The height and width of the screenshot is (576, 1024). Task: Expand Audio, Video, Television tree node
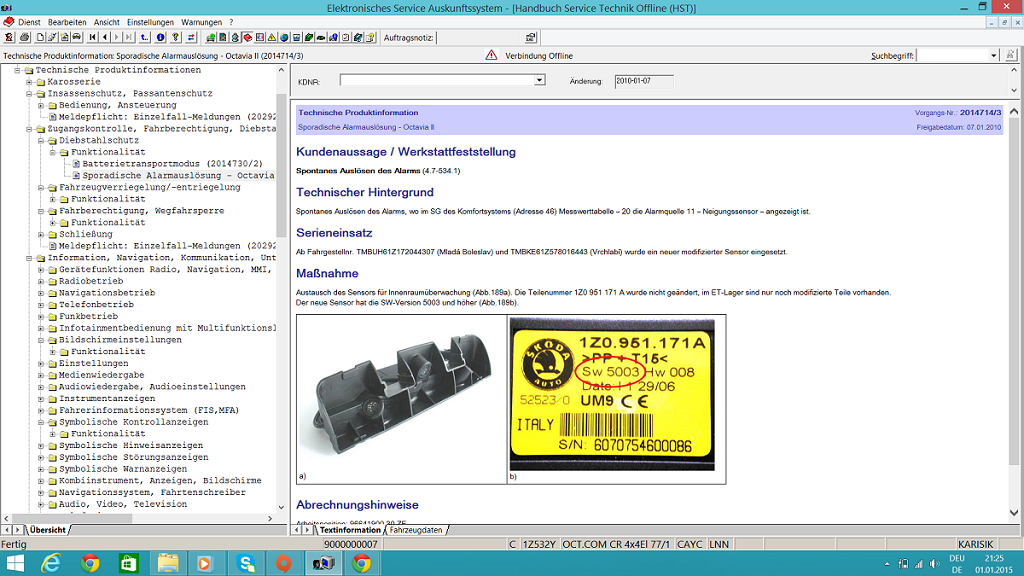point(41,505)
